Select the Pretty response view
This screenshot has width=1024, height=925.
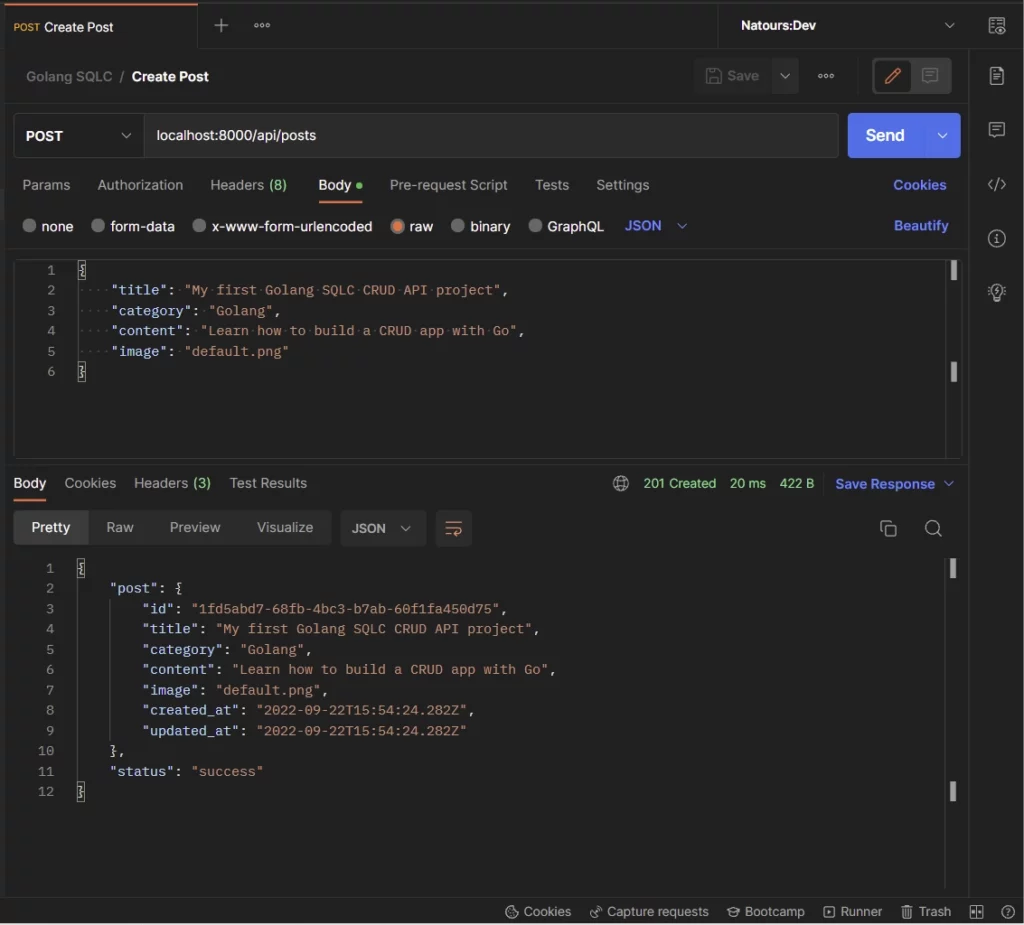(51, 528)
